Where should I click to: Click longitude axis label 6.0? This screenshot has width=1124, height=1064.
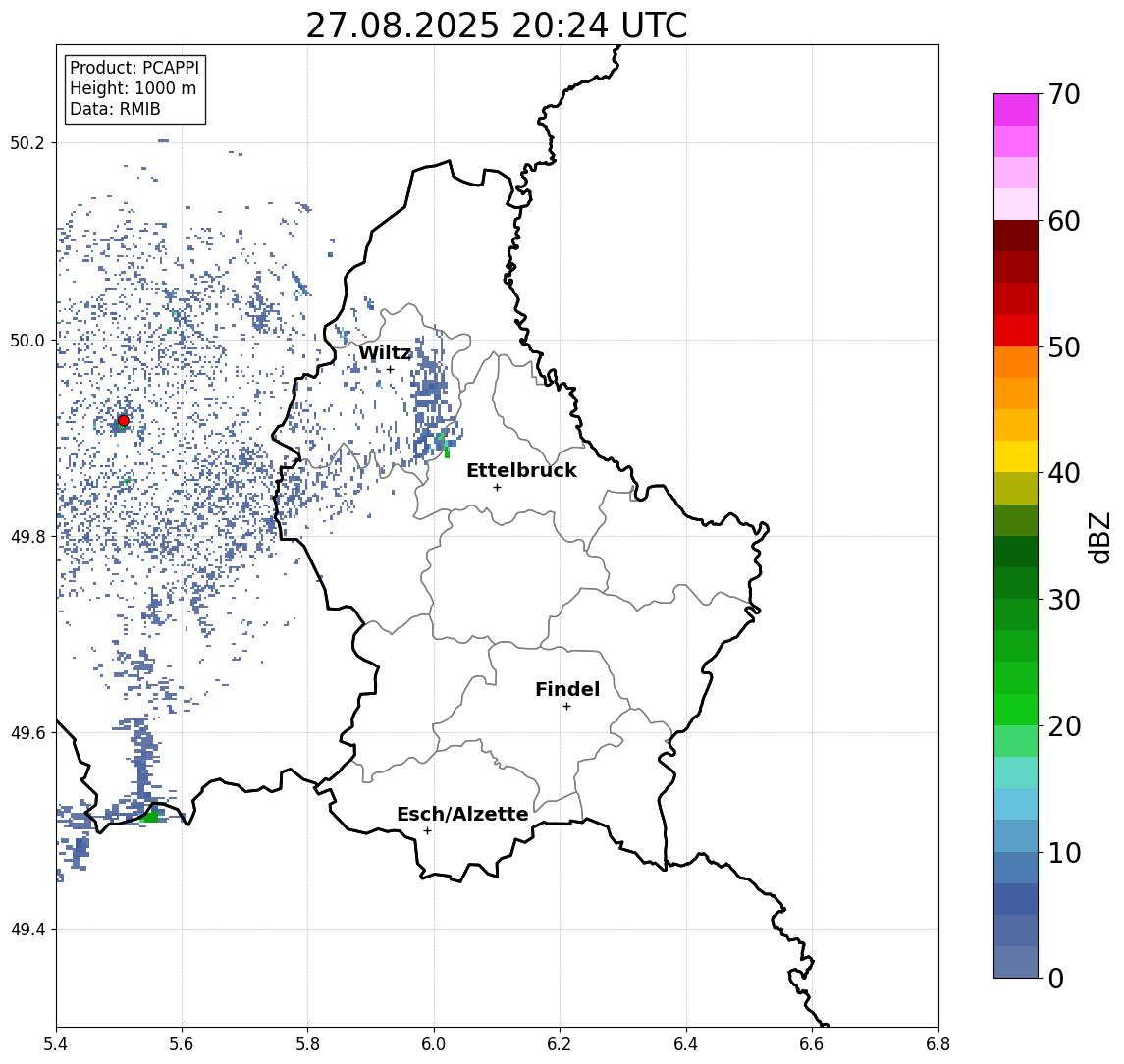435,1044
